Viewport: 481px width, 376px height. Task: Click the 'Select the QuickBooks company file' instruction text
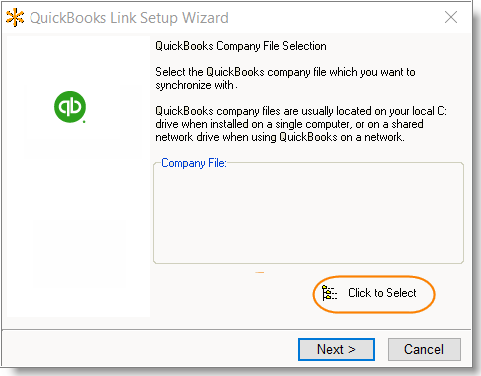click(x=285, y=78)
